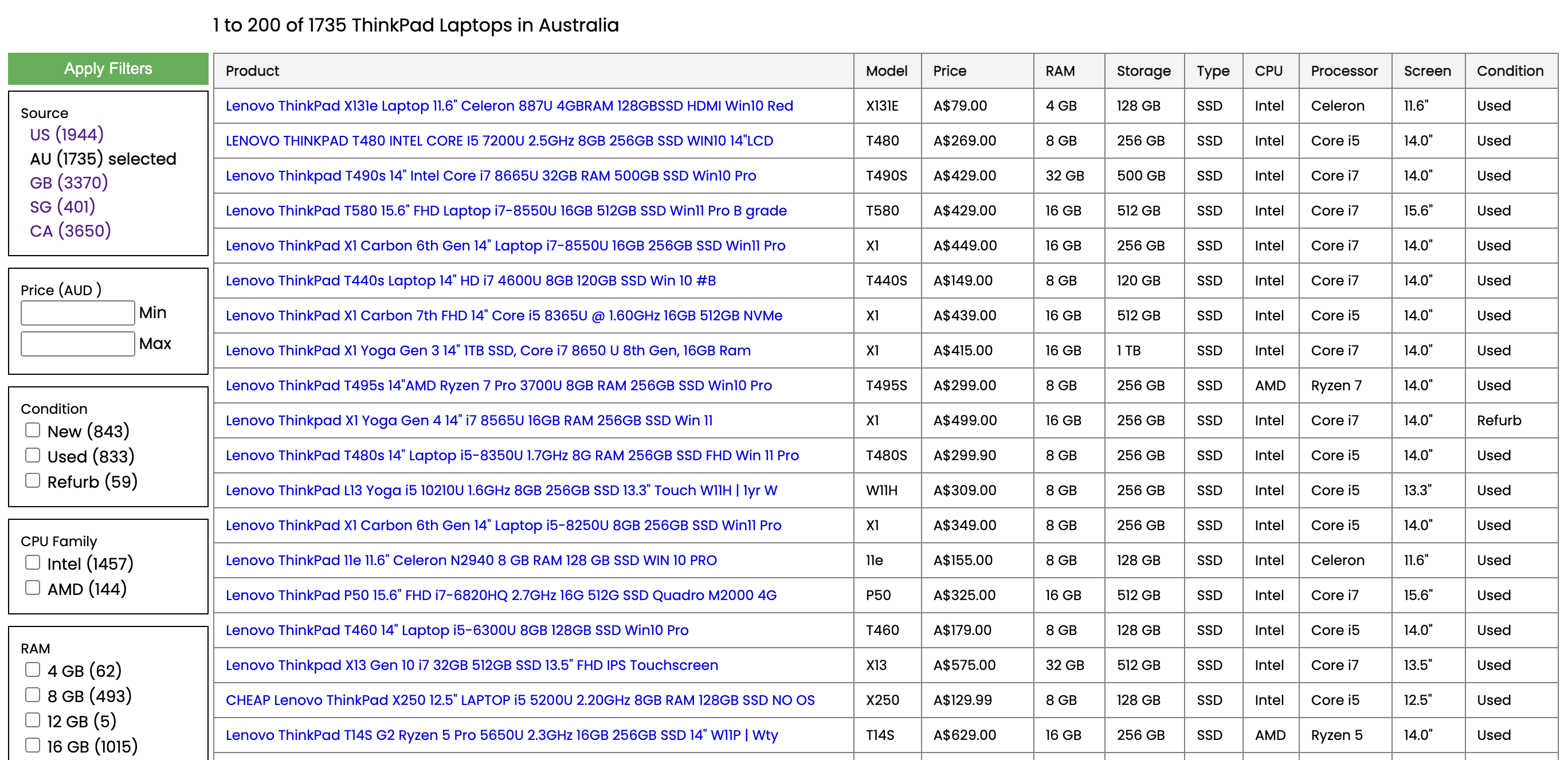The height and width of the screenshot is (760, 1568).
Task: Check the New condition checkbox
Action: [33, 430]
